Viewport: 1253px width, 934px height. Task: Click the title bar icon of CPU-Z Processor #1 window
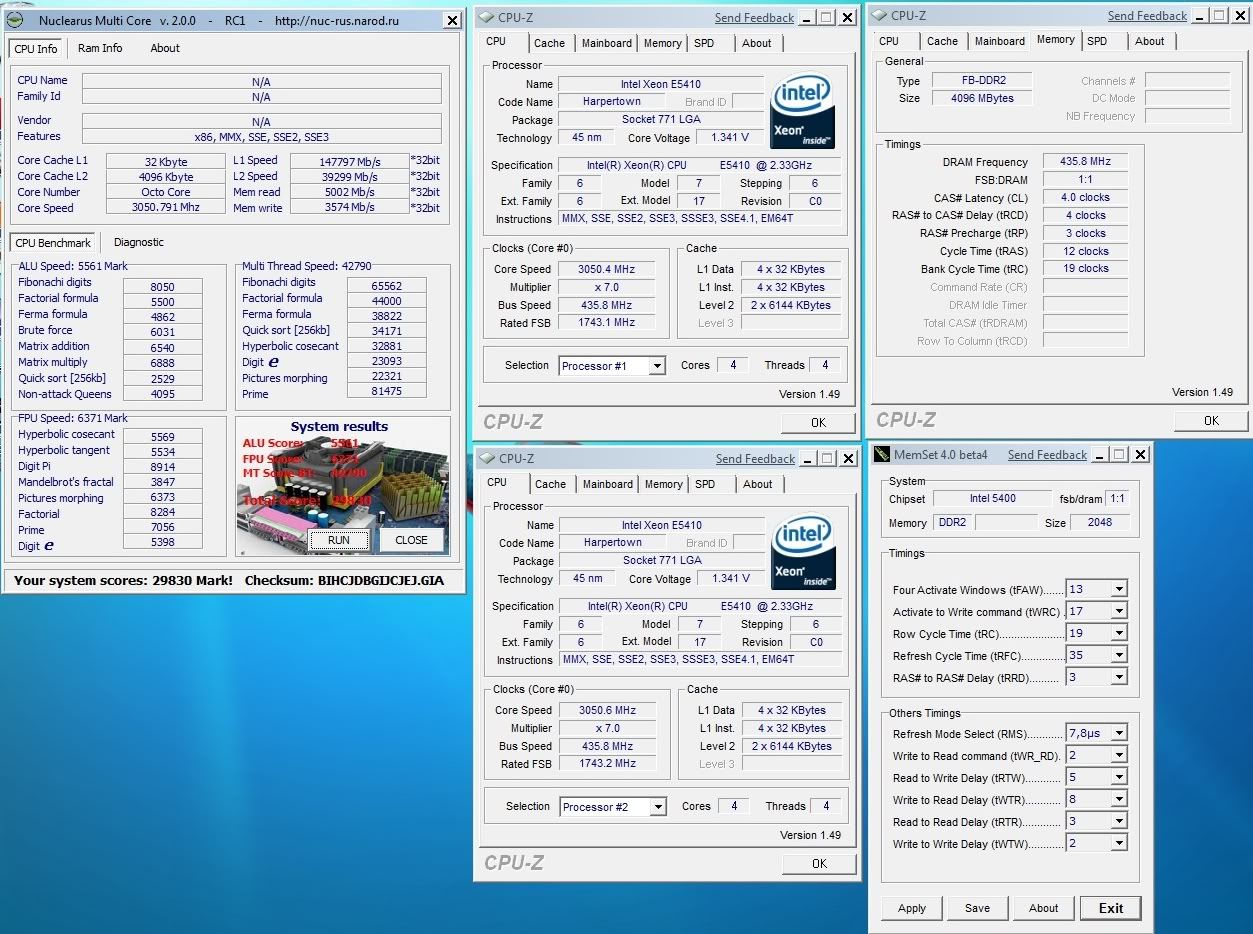coord(485,17)
